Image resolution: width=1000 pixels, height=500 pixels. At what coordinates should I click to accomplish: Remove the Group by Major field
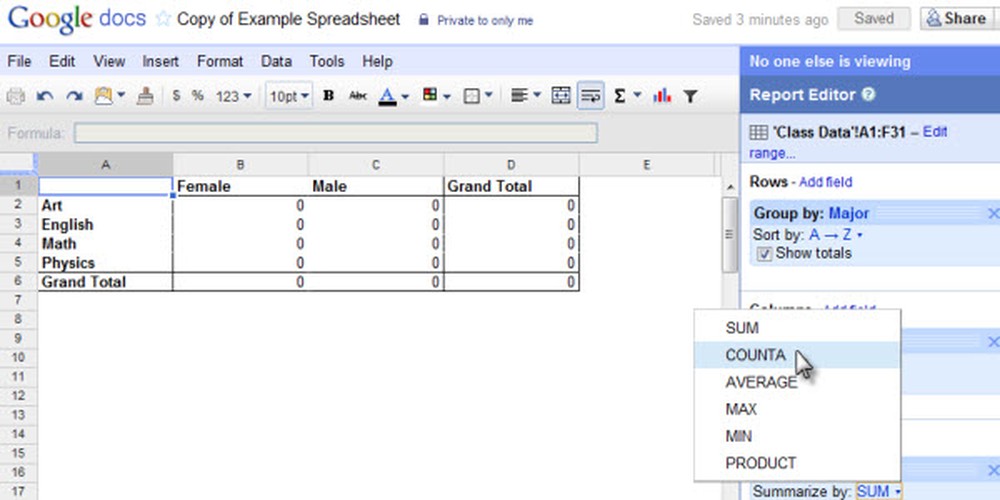(993, 214)
